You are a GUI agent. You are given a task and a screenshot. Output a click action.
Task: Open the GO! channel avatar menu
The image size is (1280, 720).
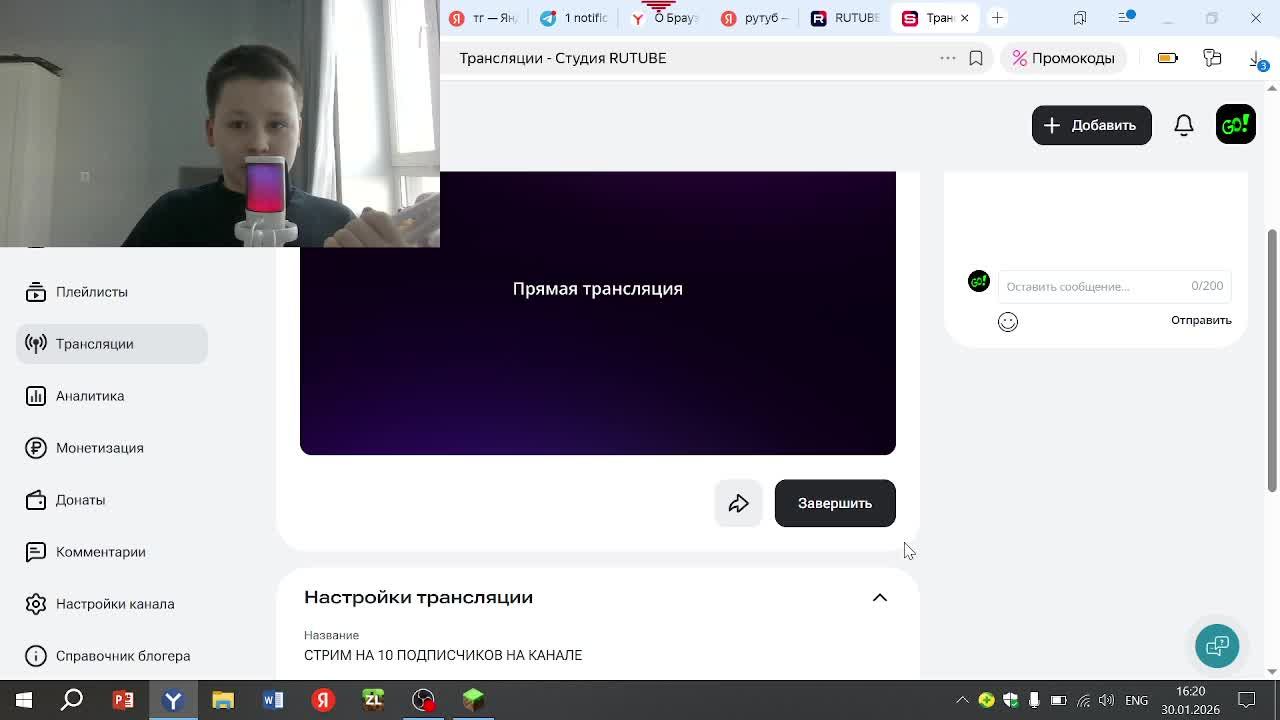pyautogui.click(x=1236, y=125)
